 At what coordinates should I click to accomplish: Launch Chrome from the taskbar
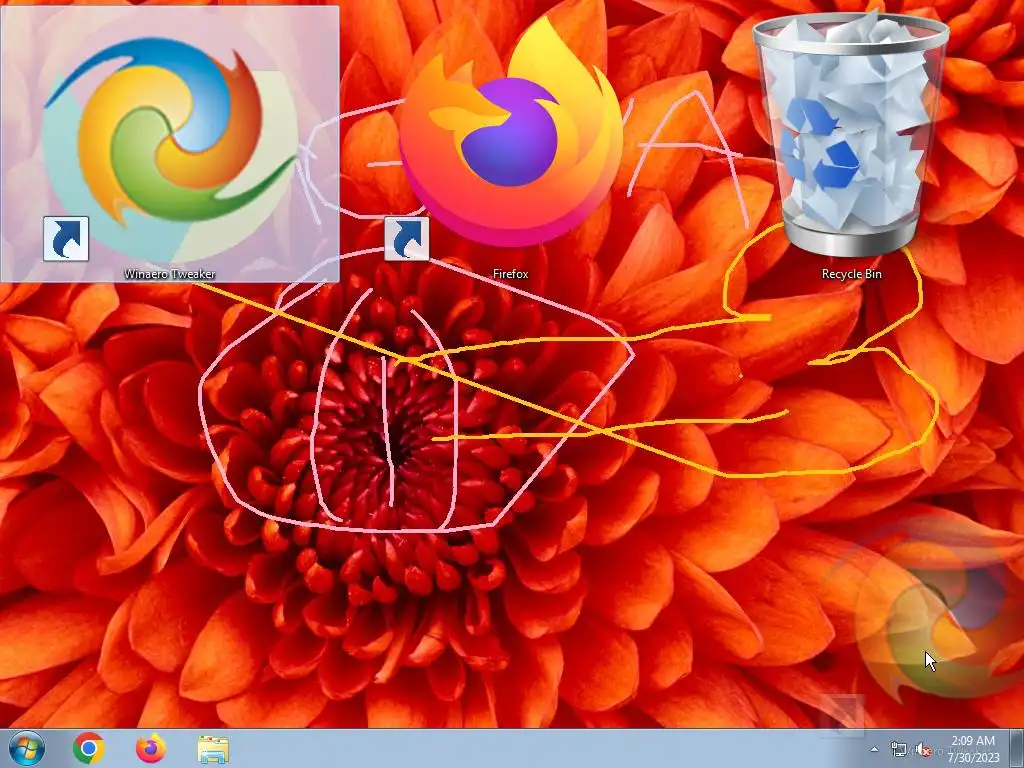pos(89,748)
